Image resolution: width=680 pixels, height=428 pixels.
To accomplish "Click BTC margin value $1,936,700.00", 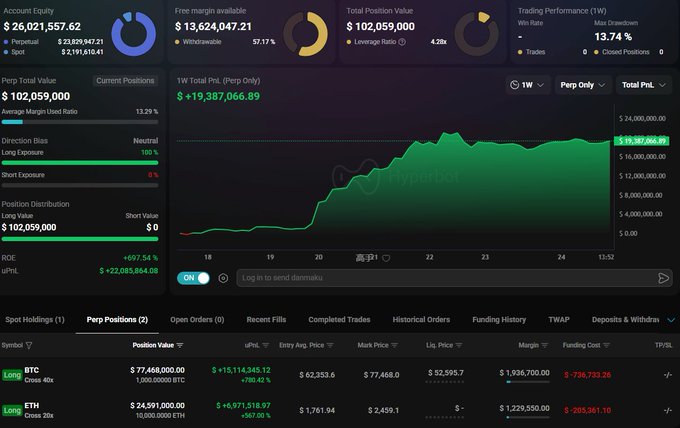I will tap(524, 373).
